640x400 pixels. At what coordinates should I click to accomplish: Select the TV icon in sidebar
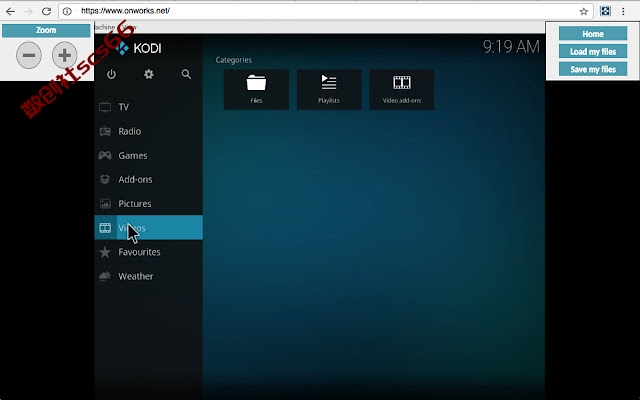click(105, 107)
